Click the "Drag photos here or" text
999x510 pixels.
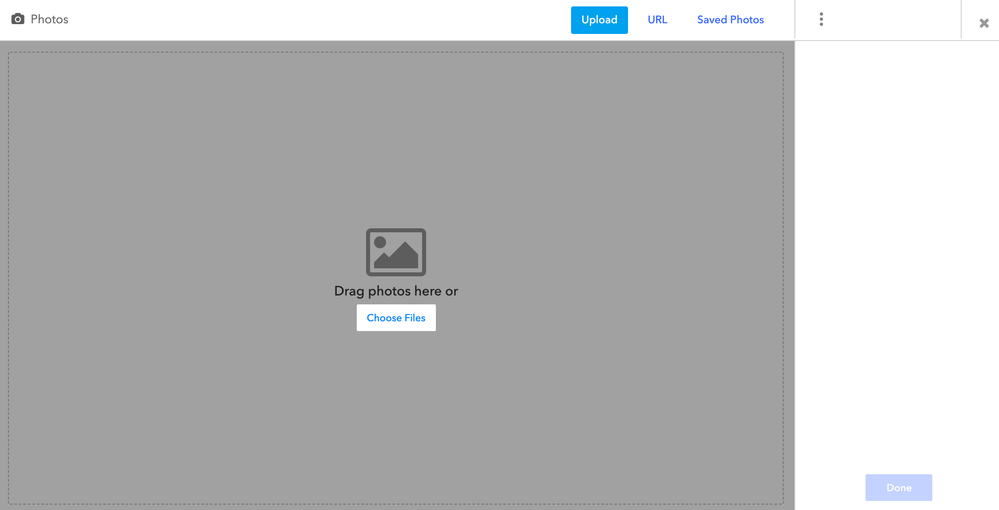[396, 291]
